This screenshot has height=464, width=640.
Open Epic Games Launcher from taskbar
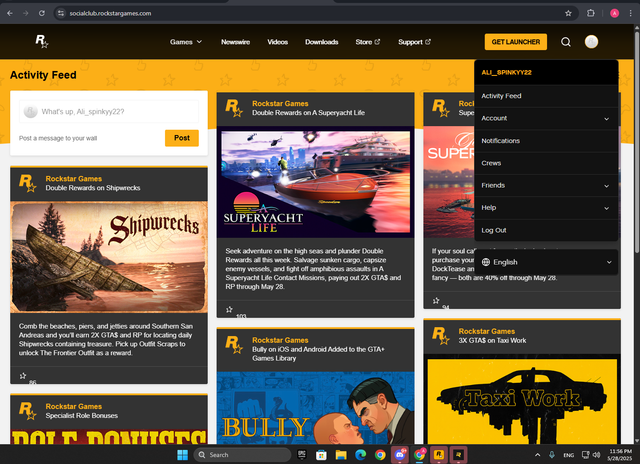(302, 455)
